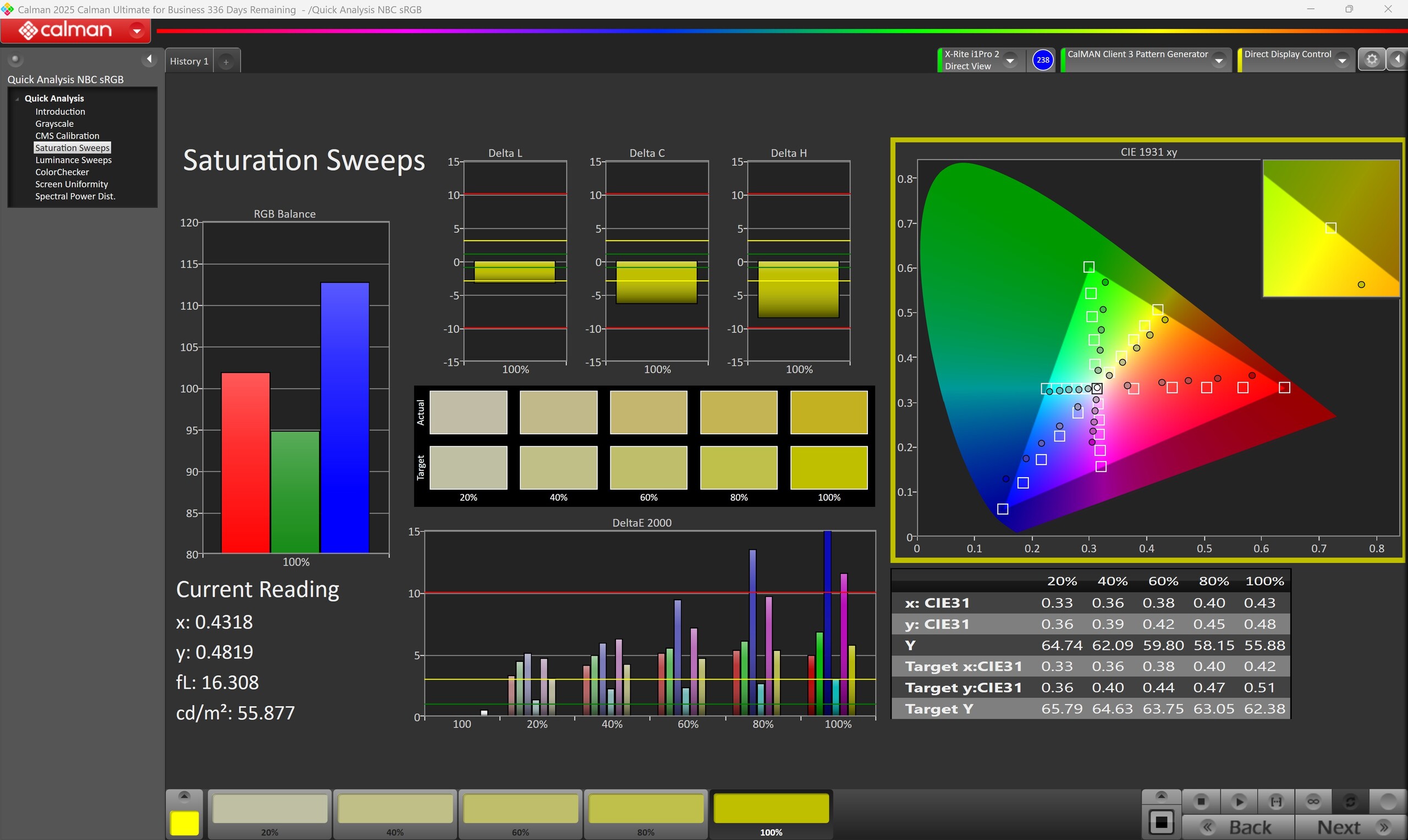
Task: Open Luminance Sweeps in the workflow list
Action: [x=73, y=160]
